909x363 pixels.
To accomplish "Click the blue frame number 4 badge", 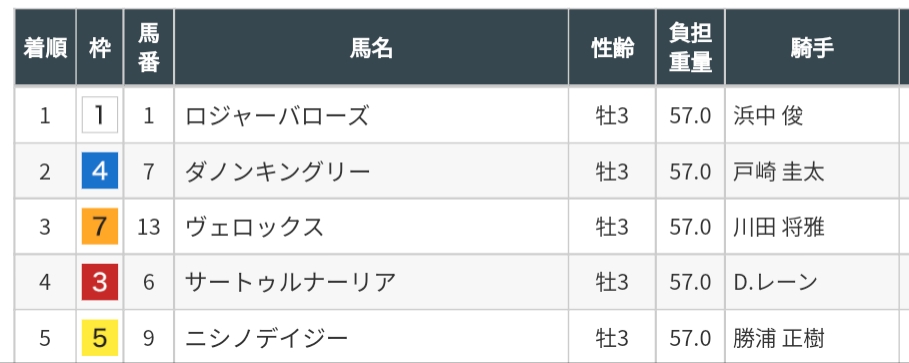I will [100, 170].
